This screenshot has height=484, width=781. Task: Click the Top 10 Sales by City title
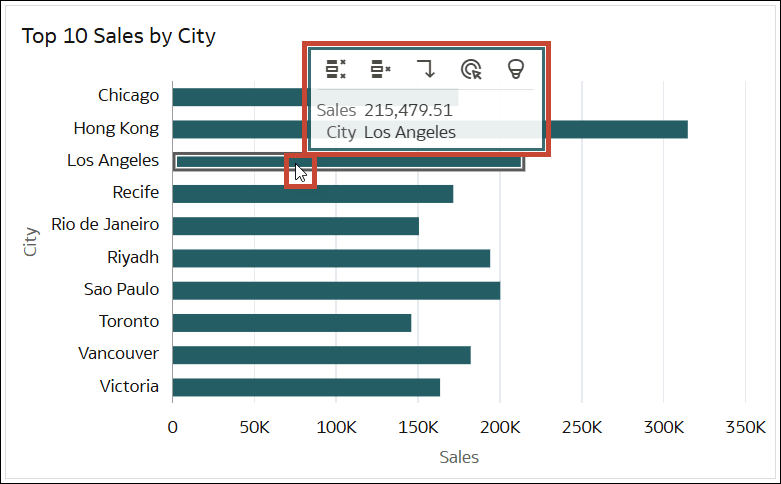click(x=119, y=36)
